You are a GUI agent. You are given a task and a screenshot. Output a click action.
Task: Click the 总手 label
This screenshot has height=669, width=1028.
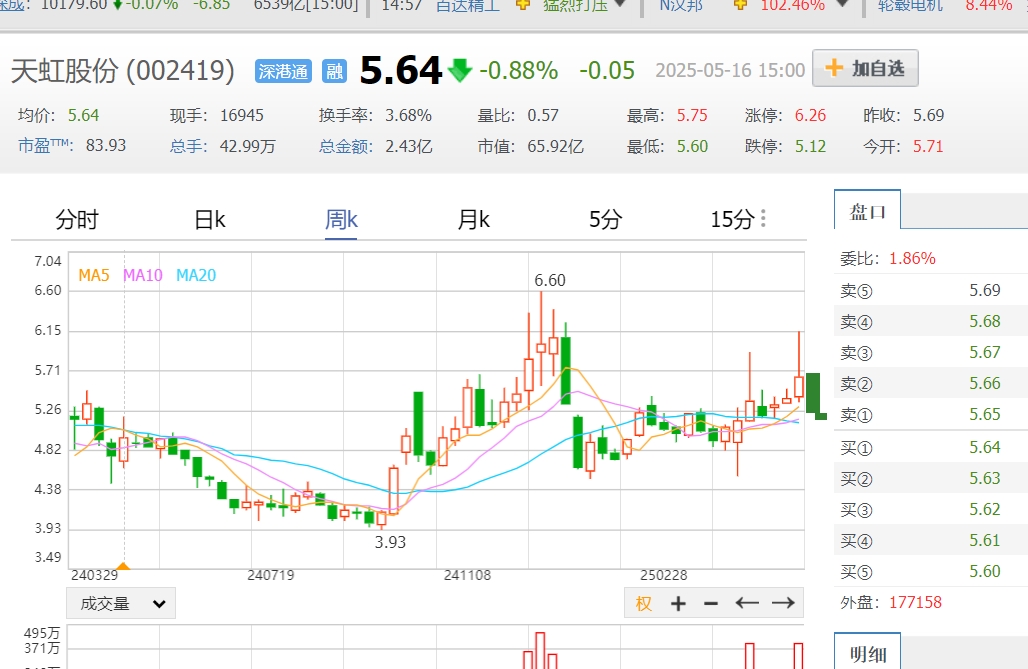(188, 146)
